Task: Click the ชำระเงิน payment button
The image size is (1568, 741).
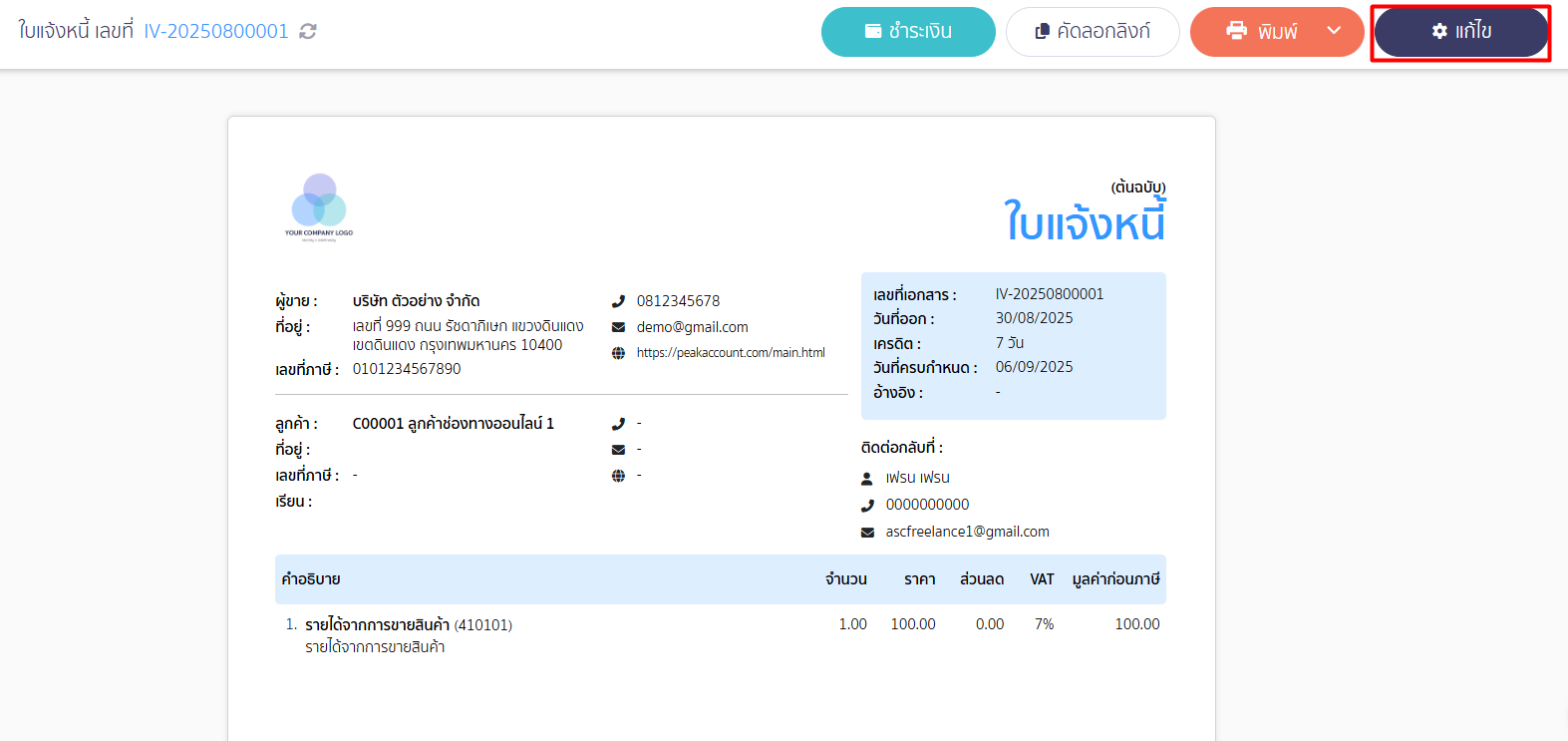Action: 908,32
